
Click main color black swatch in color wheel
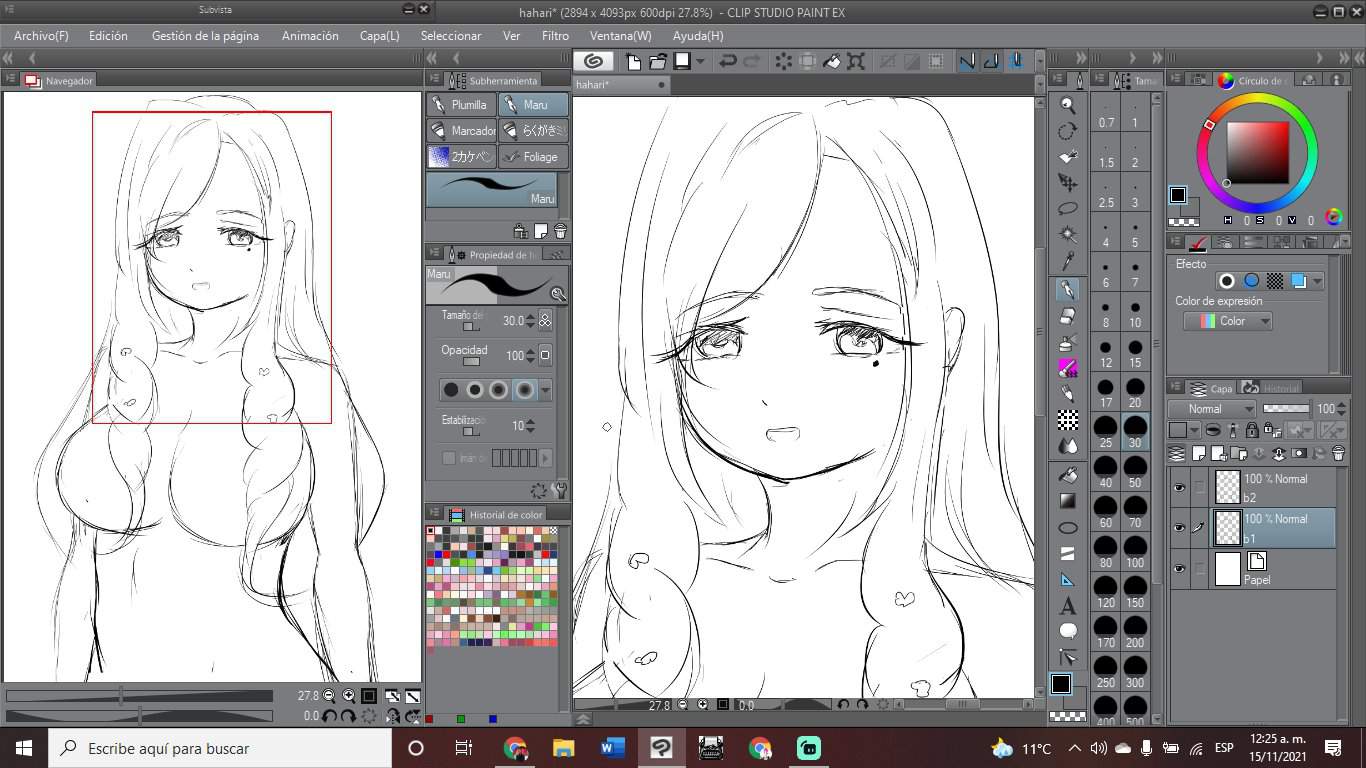[x=1179, y=196]
